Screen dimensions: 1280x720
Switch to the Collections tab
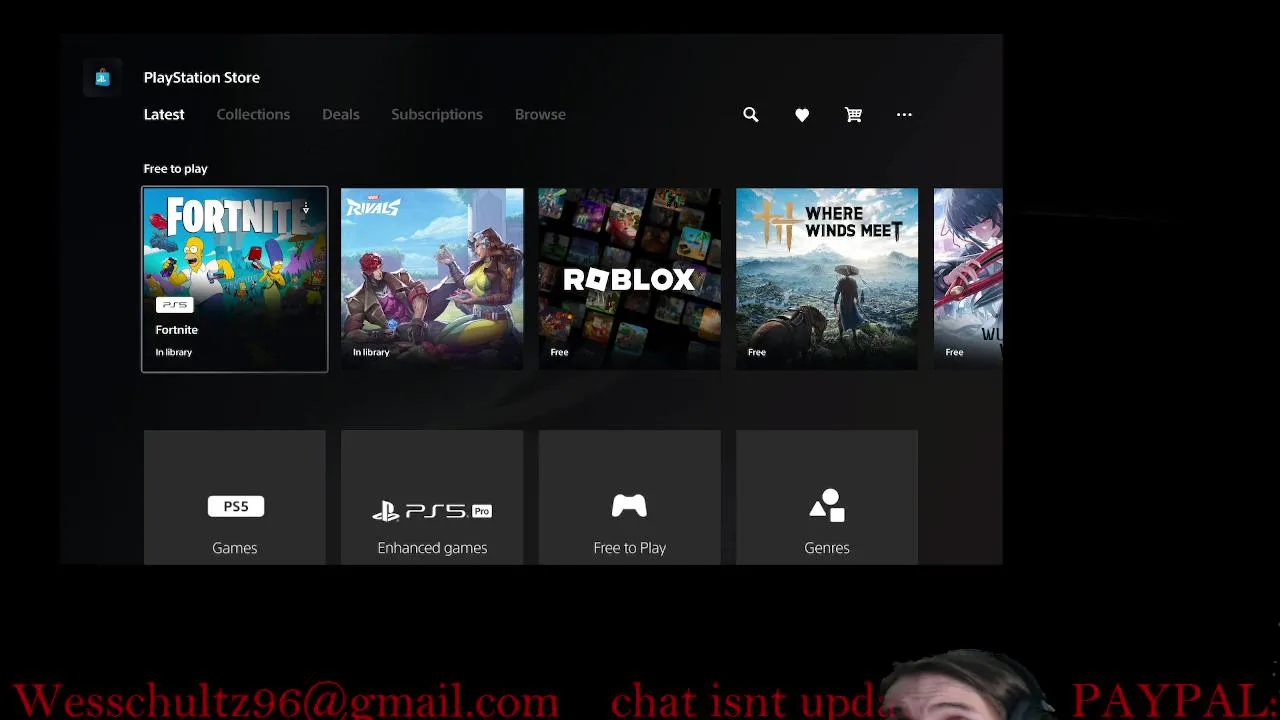(253, 115)
